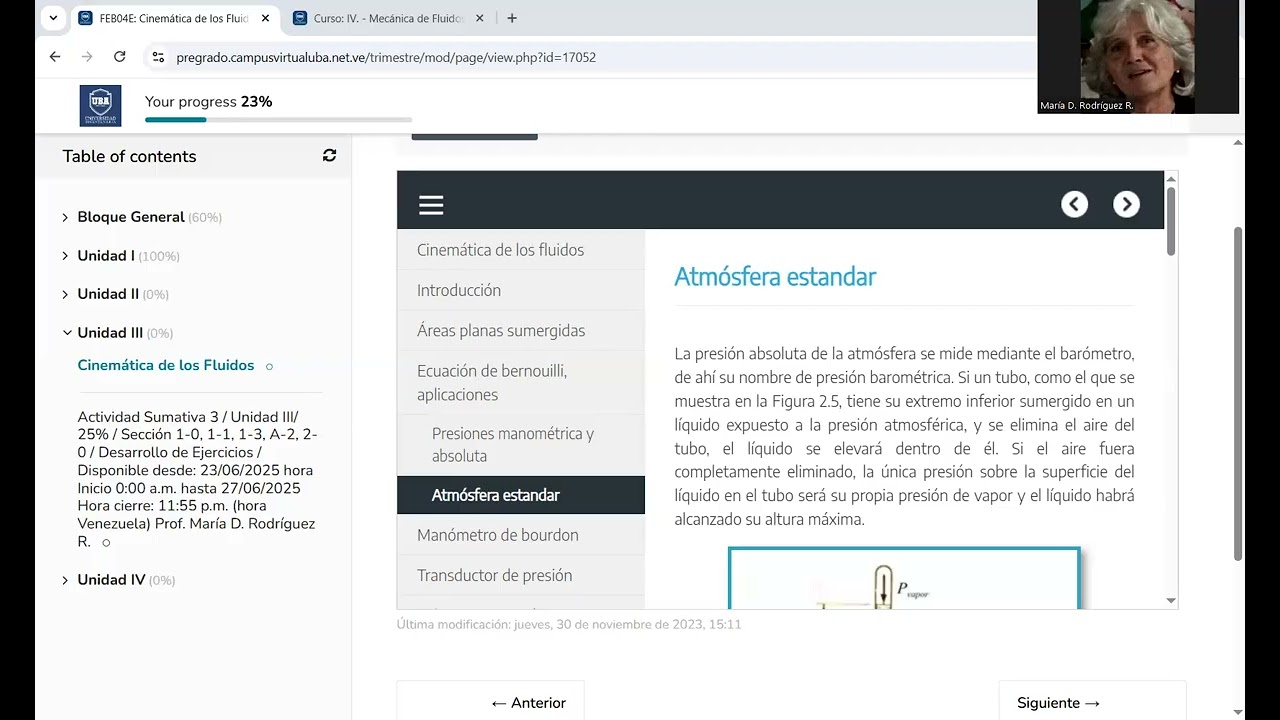This screenshot has height=720, width=1280.
Task: Open Presiones manométrica y absoluta subsection
Action: [521, 445]
